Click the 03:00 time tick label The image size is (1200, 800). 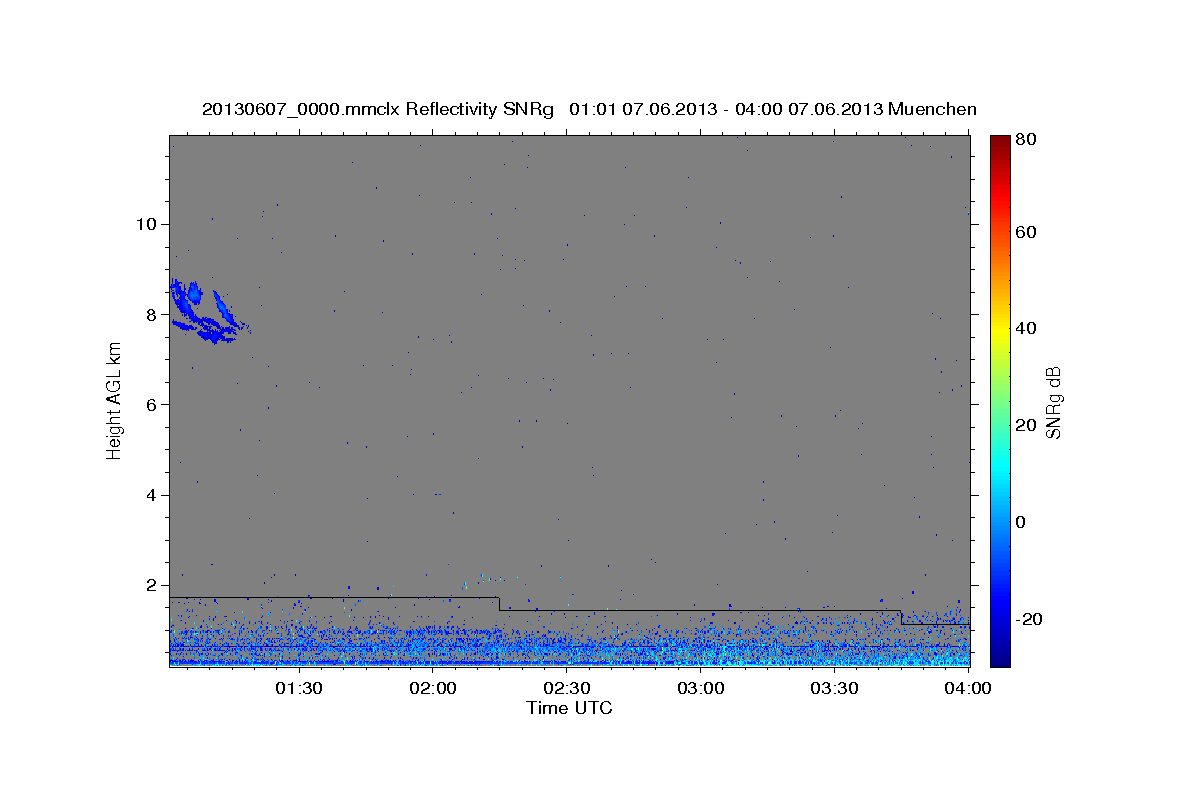point(701,688)
